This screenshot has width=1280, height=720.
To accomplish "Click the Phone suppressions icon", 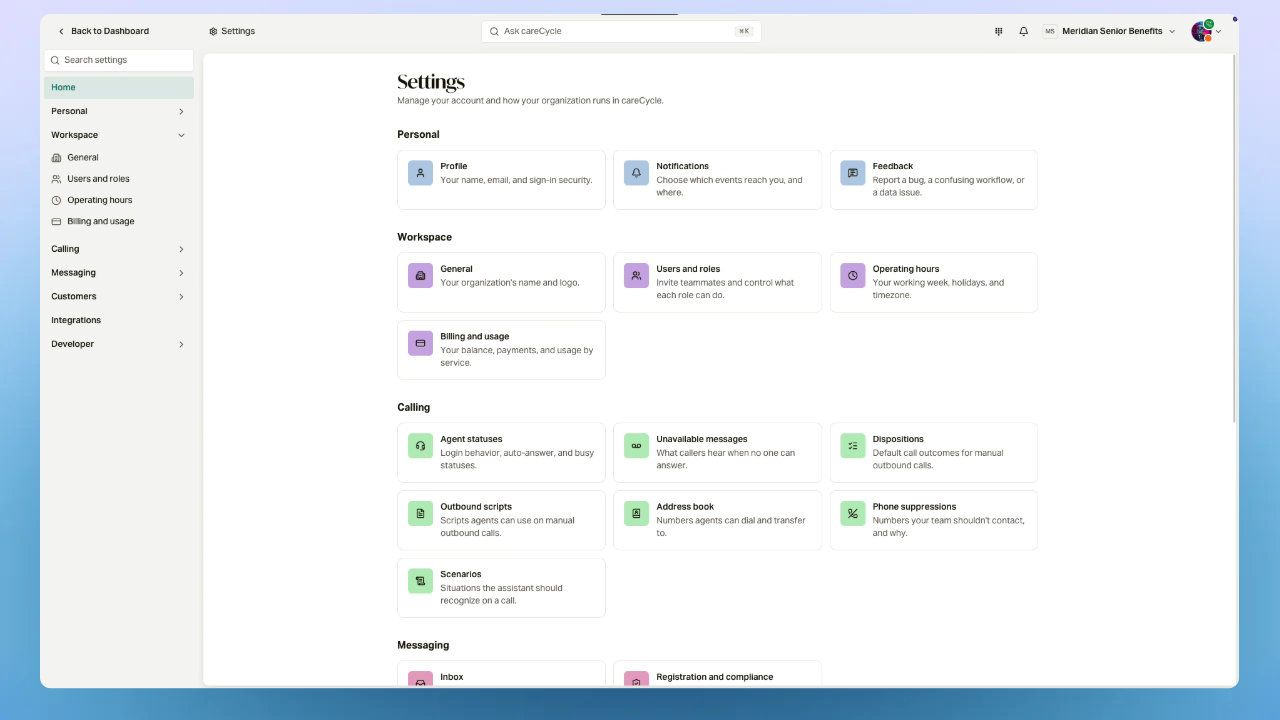I will (x=853, y=513).
